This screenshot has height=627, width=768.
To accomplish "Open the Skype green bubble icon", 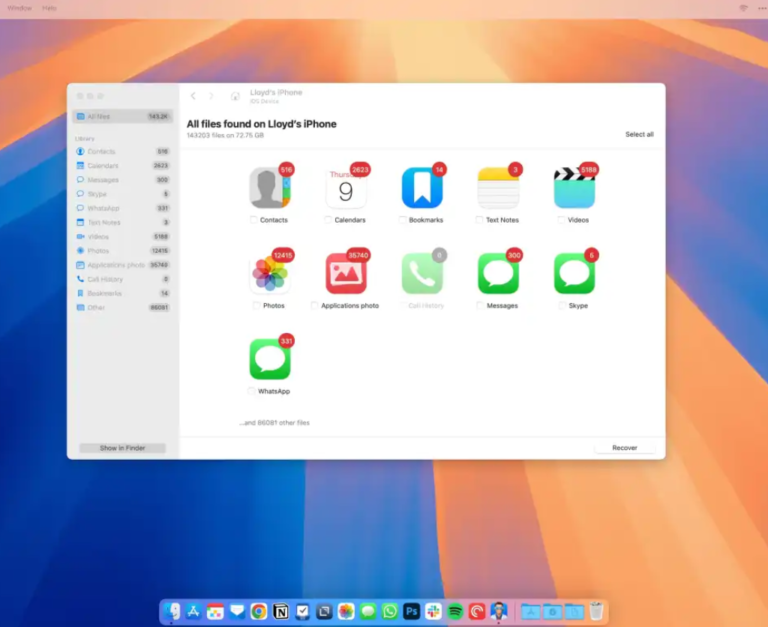I will pos(575,273).
